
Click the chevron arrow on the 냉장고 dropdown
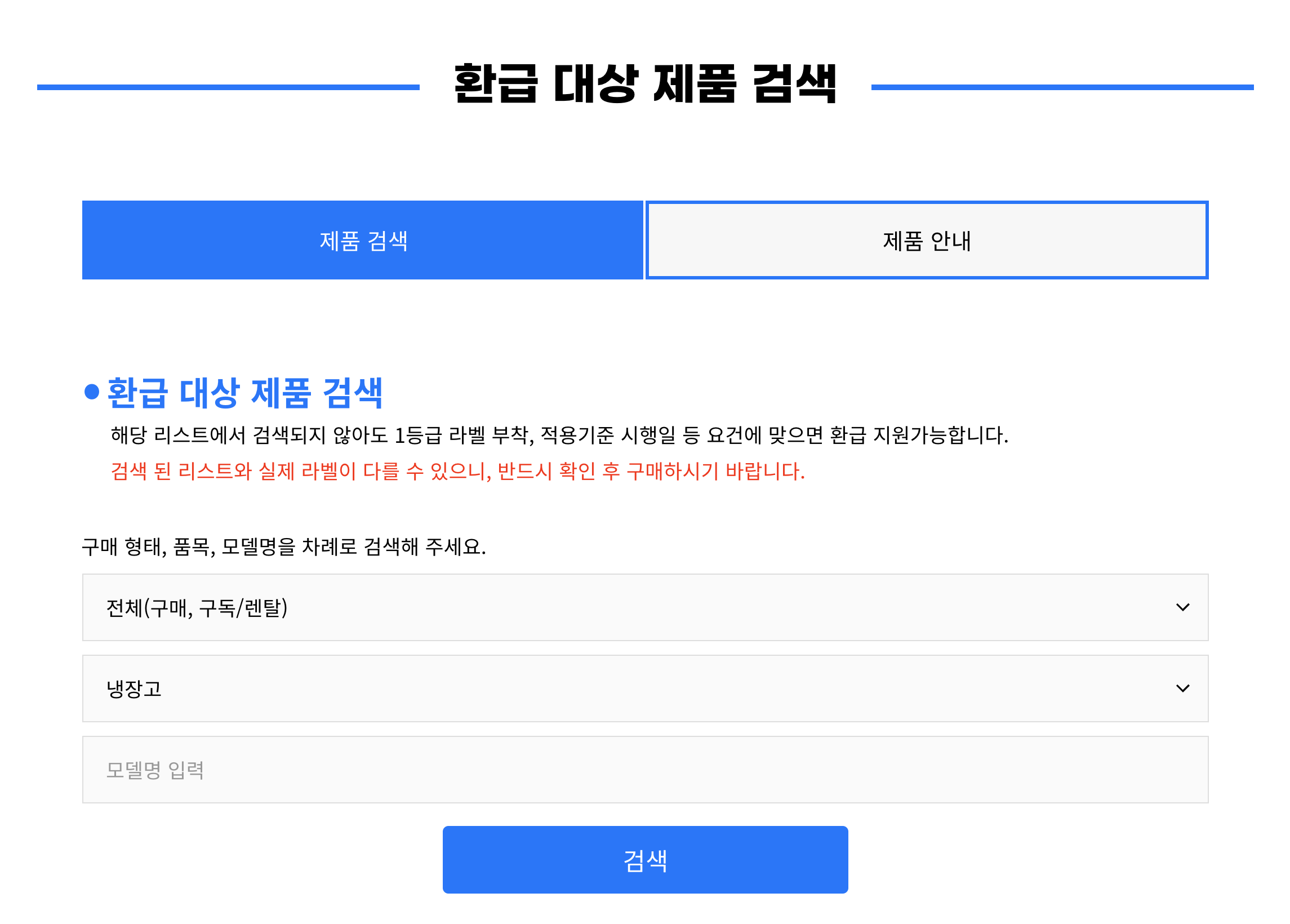click(x=1182, y=688)
